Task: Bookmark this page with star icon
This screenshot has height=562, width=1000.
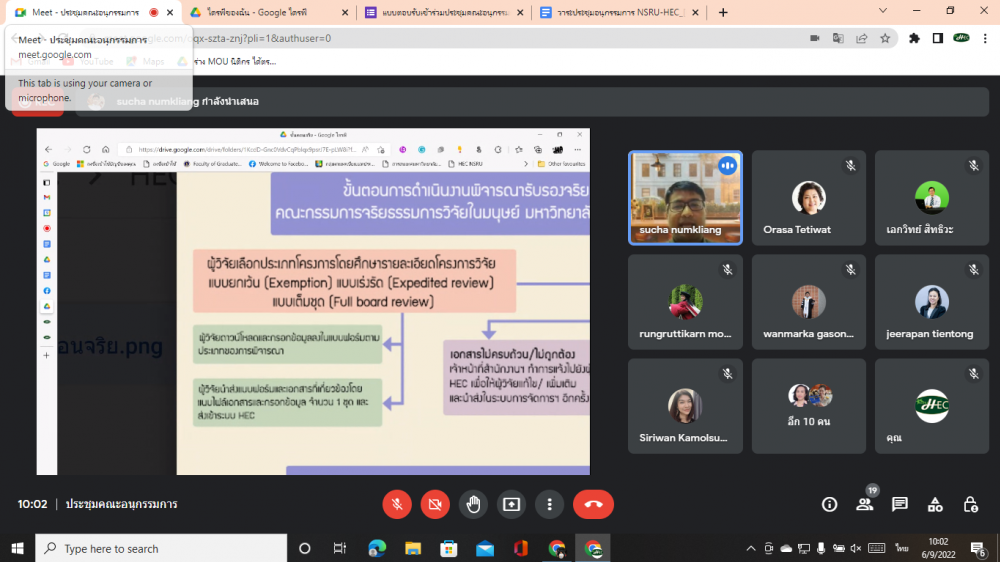Action: [885, 38]
